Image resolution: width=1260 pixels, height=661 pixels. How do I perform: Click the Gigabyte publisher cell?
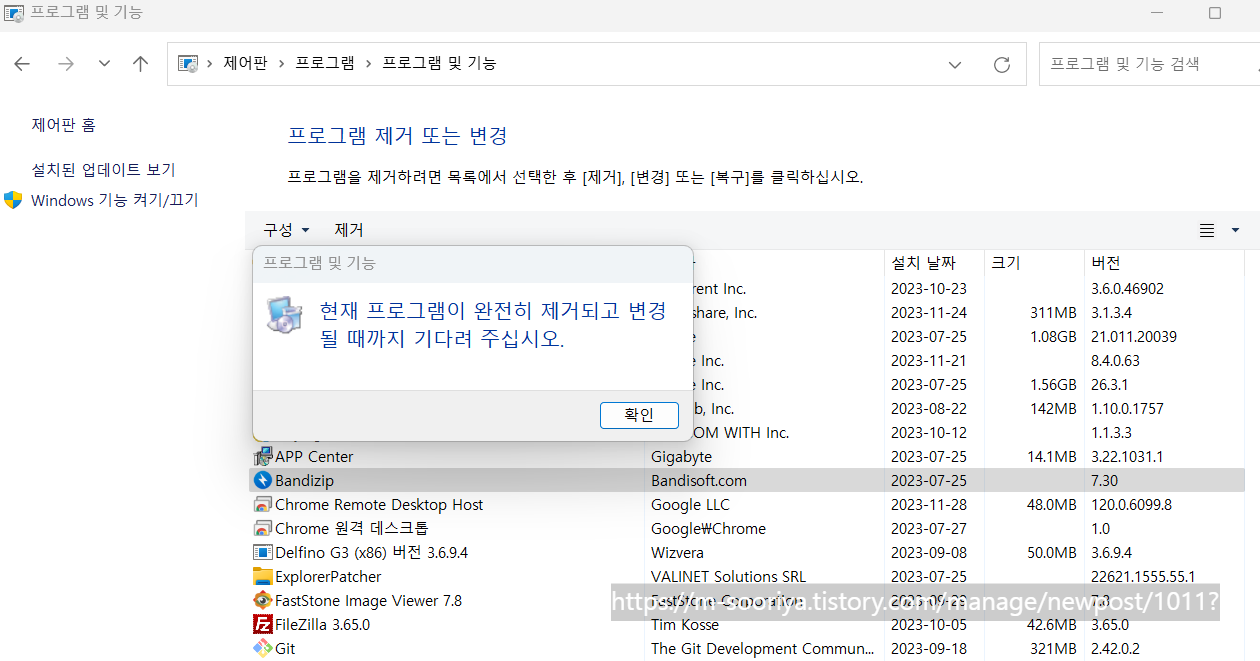click(681, 457)
